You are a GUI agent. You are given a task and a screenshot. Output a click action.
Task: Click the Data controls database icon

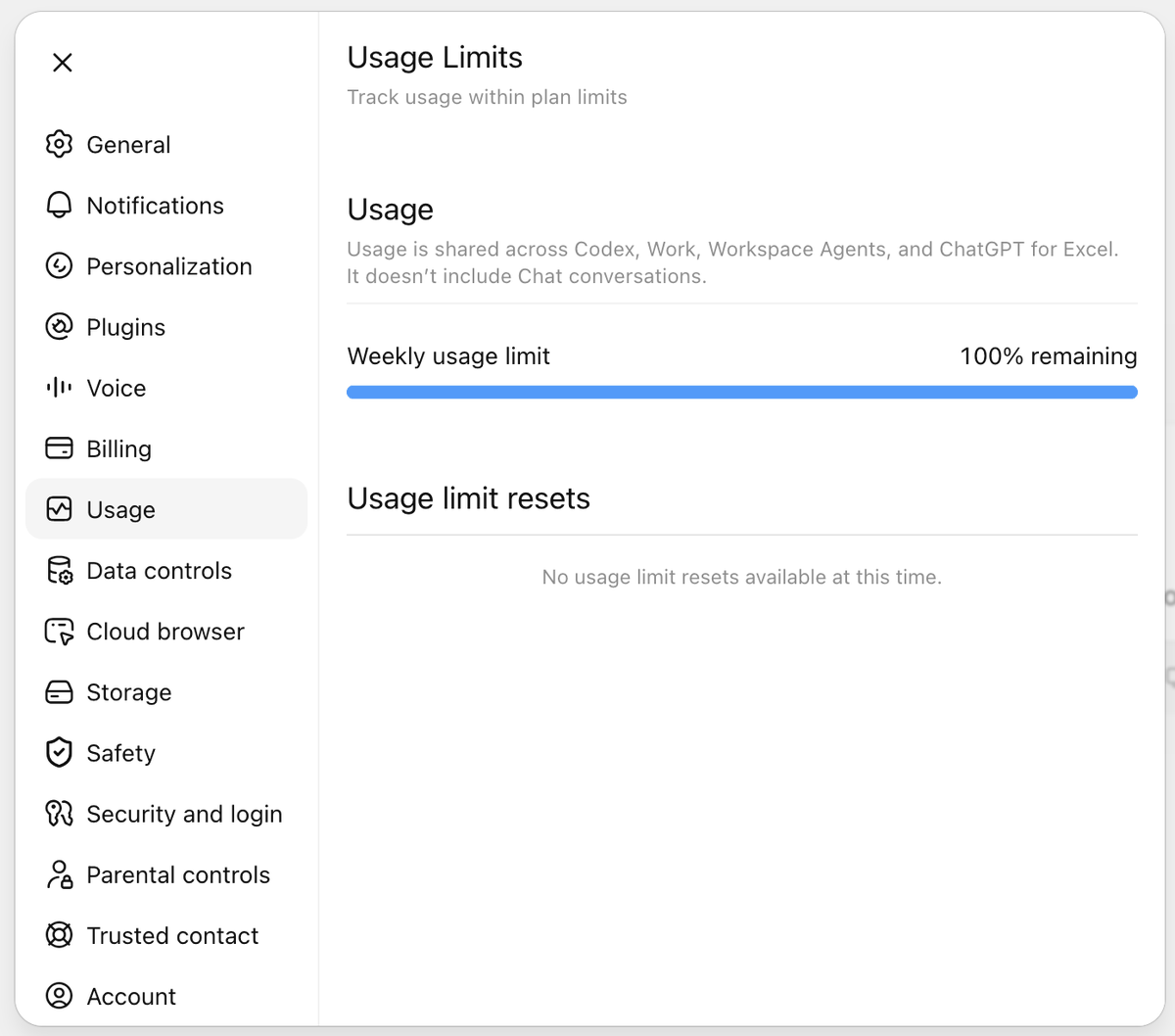[59, 570]
